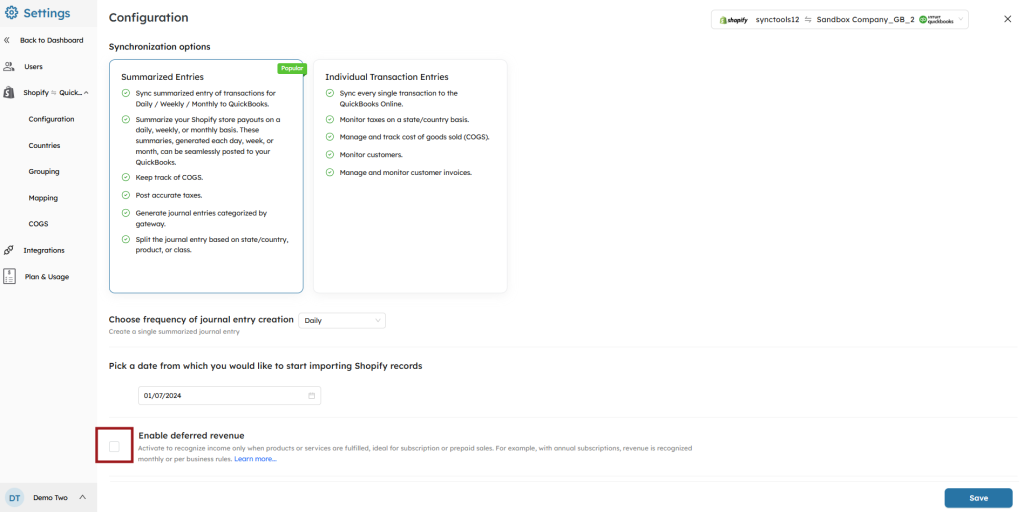Click the calendar icon in date field
The height and width of the screenshot is (512, 1024).
(311, 396)
